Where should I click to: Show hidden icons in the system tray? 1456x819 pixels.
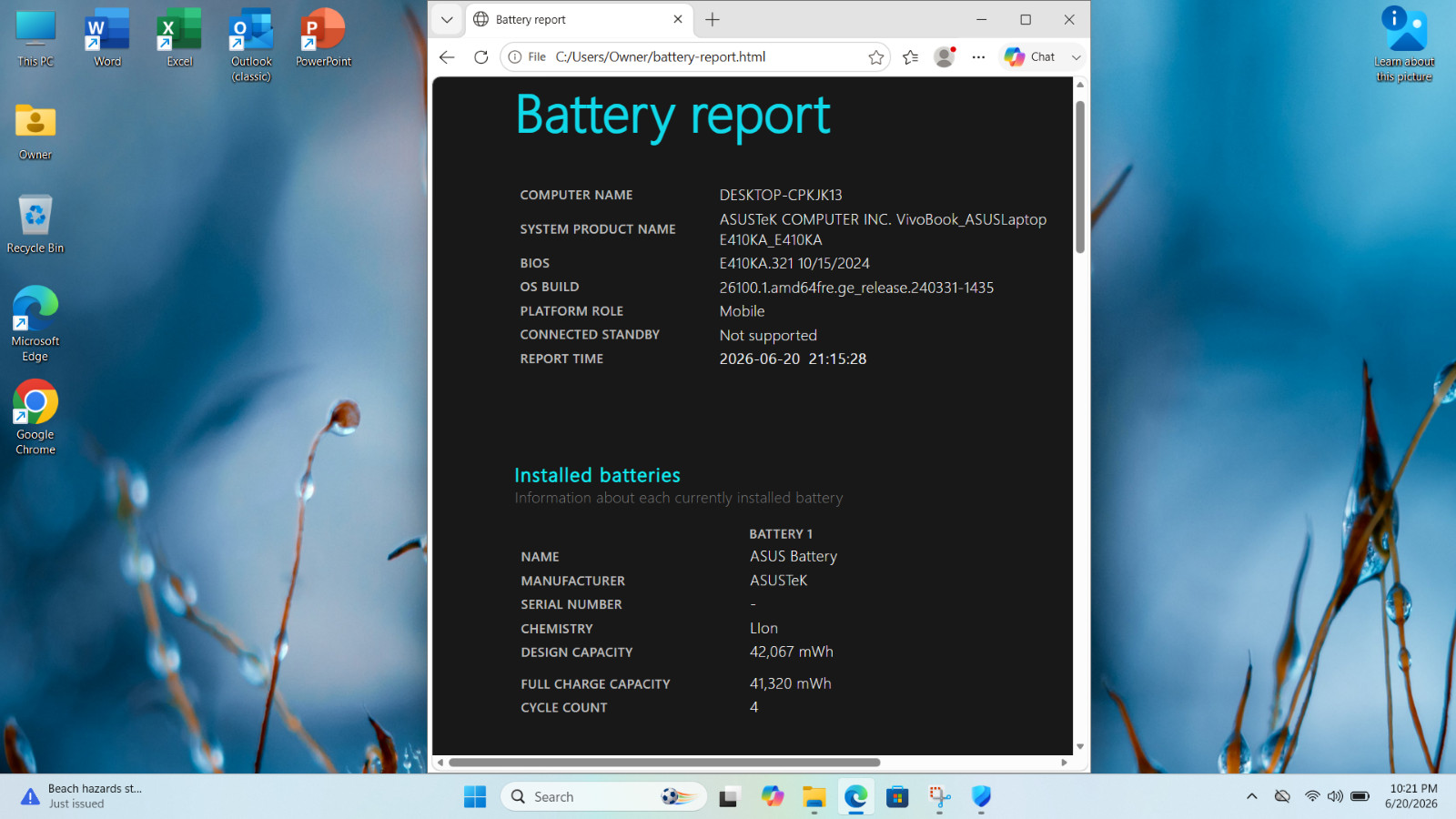1252,796
